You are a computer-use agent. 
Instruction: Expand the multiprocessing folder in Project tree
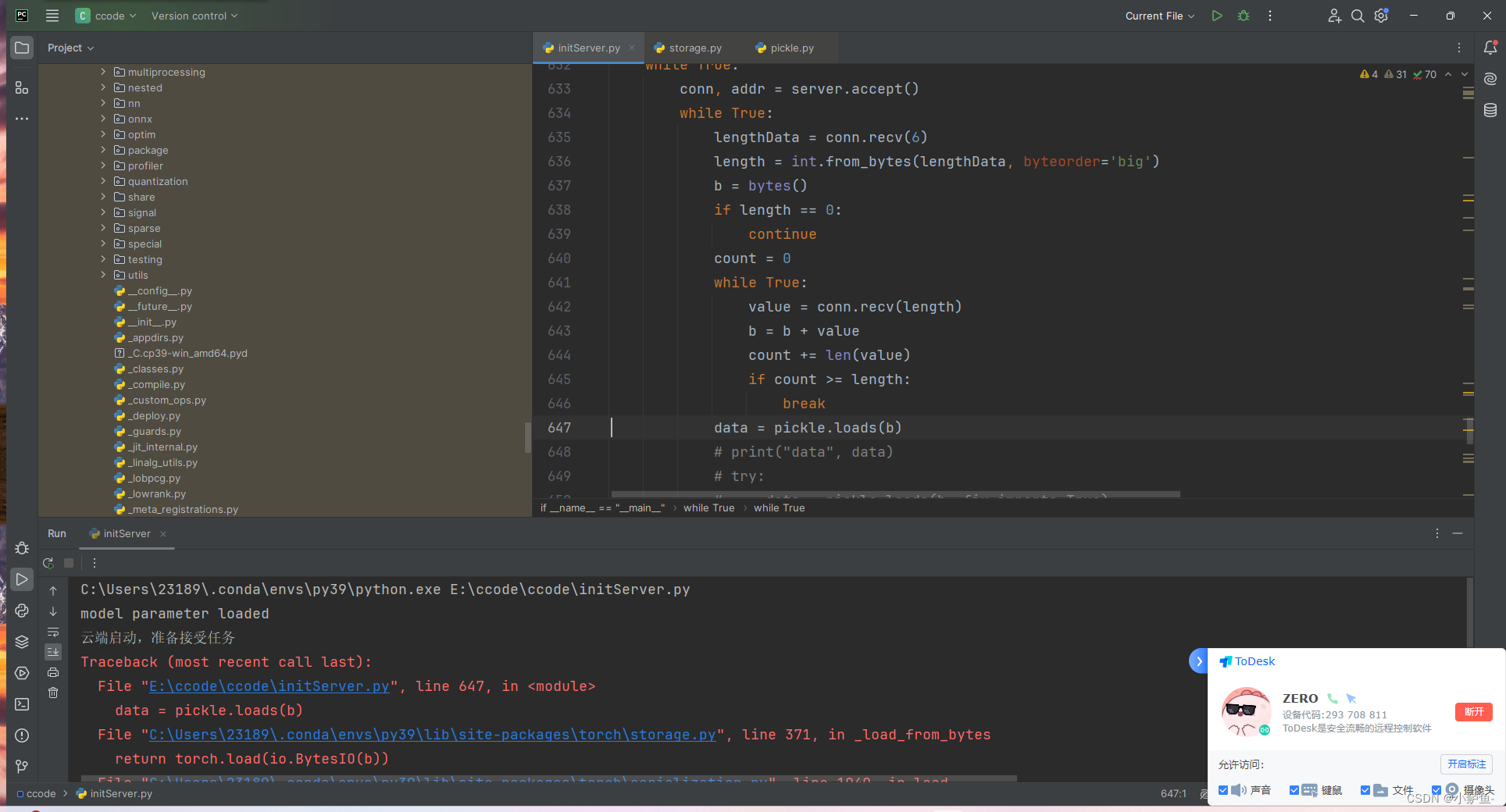[x=102, y=72]
